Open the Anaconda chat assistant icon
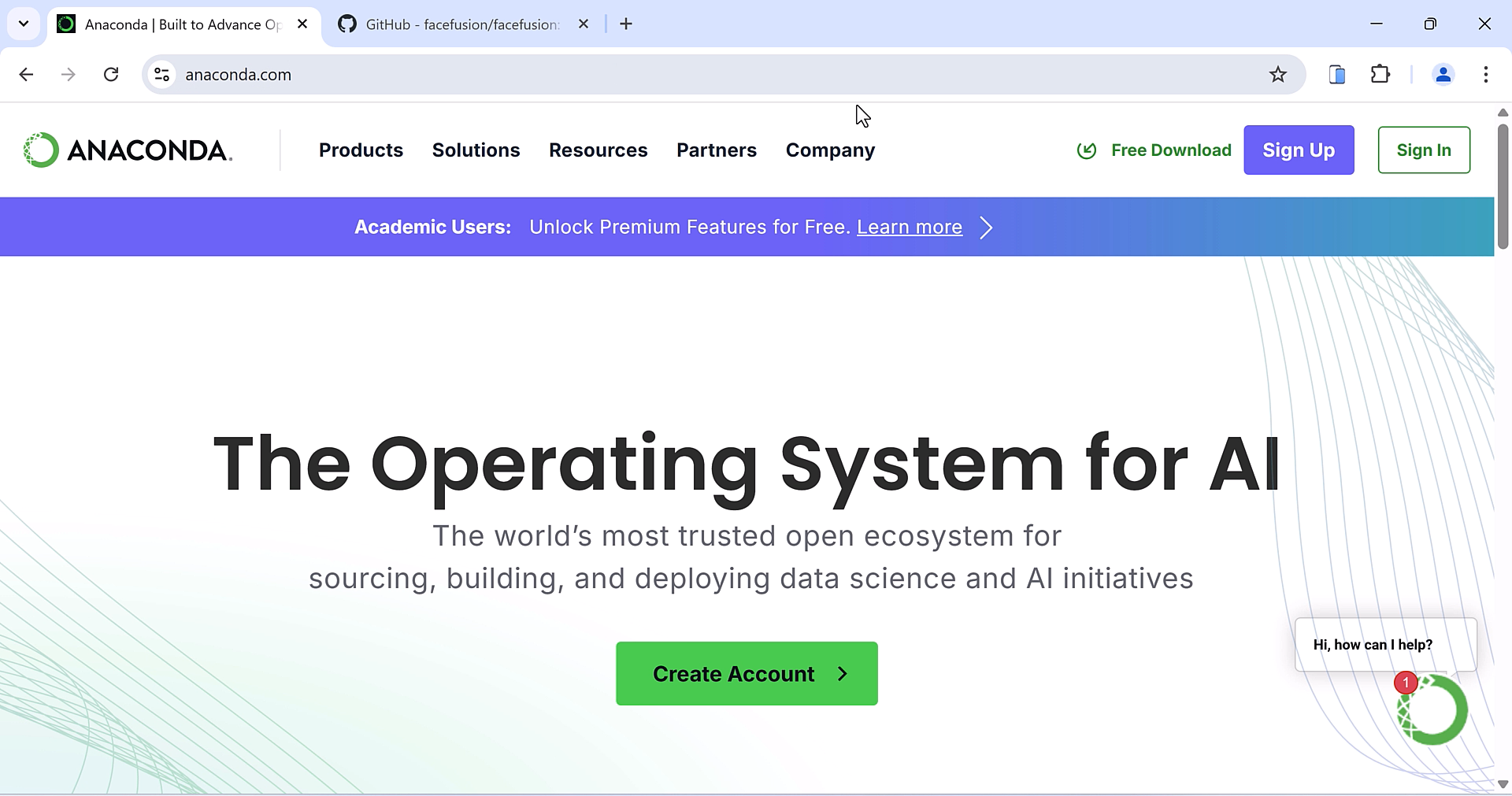The height and width of the screenshot is (796, 1512). (1432, 709)
